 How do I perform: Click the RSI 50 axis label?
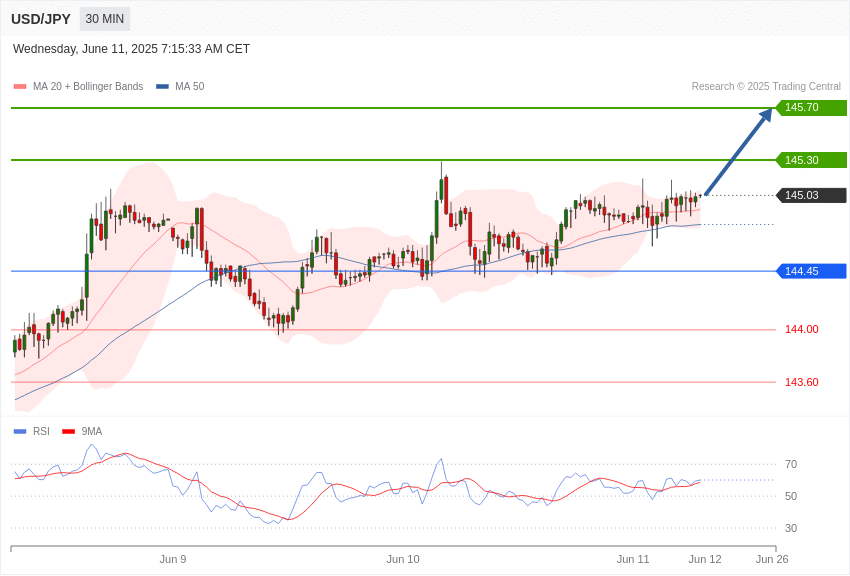pyautogui.click(x=791, y=496)
